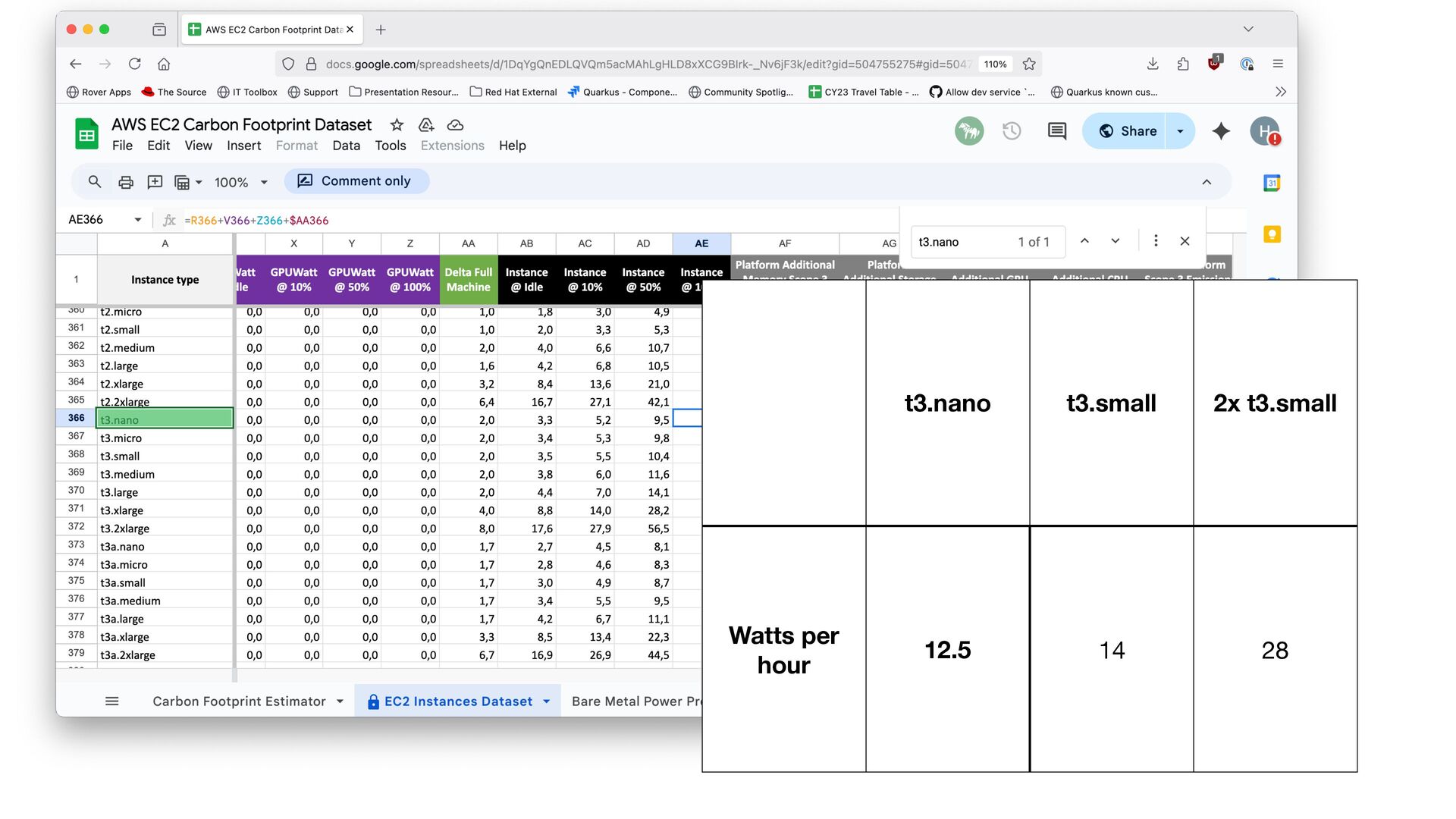Open the Data menu
Screen dimensions: 1456x819
point(346,146)
